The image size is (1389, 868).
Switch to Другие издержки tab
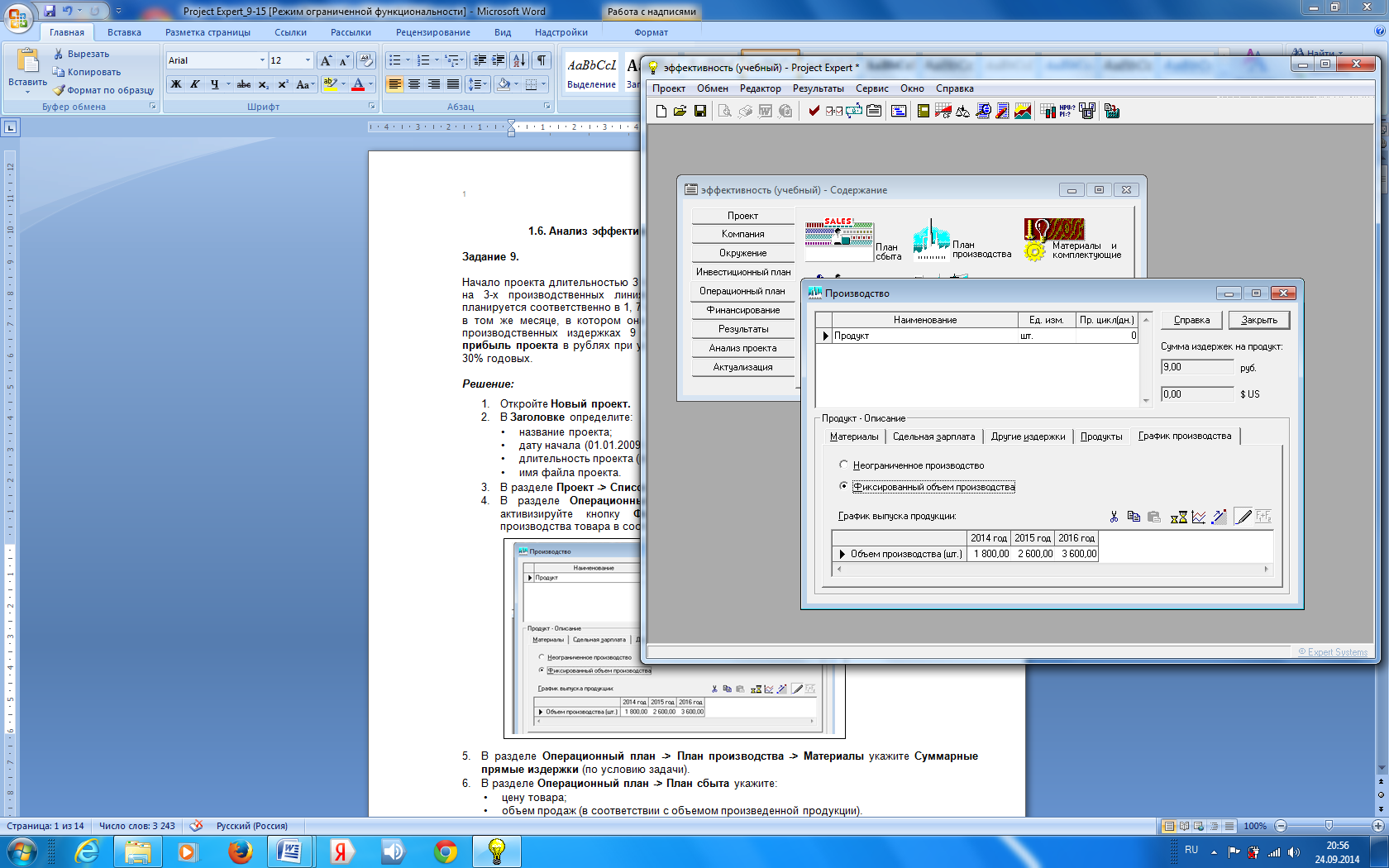pos(1028,436)
